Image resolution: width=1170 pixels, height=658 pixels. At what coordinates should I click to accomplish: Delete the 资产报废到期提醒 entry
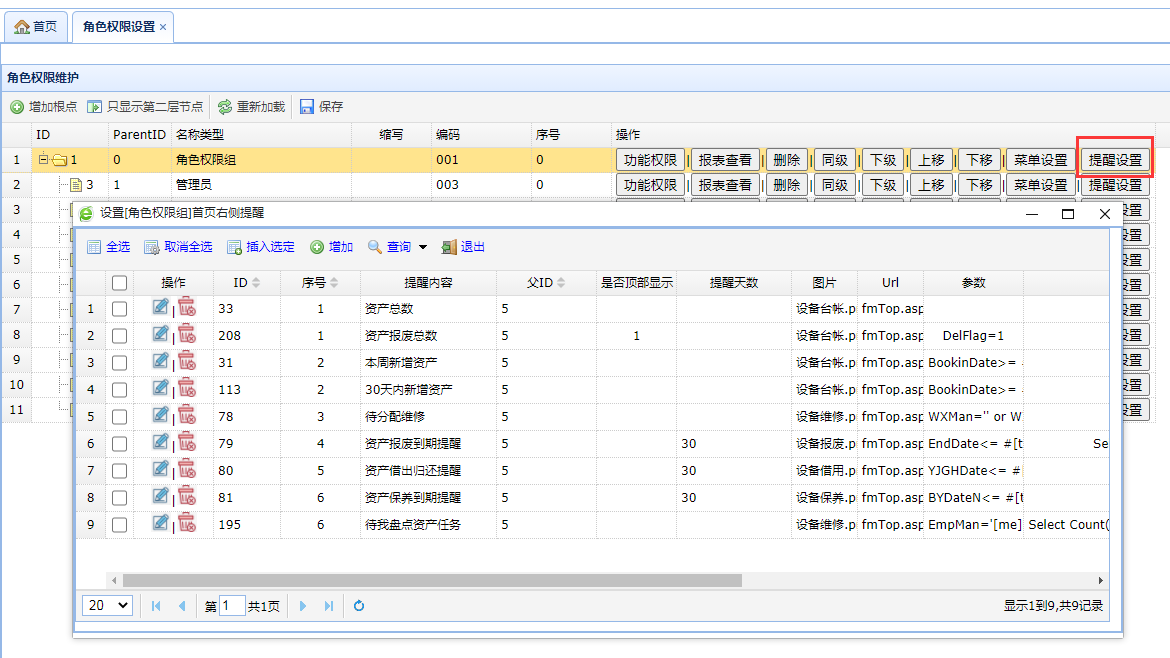point(187,442)
